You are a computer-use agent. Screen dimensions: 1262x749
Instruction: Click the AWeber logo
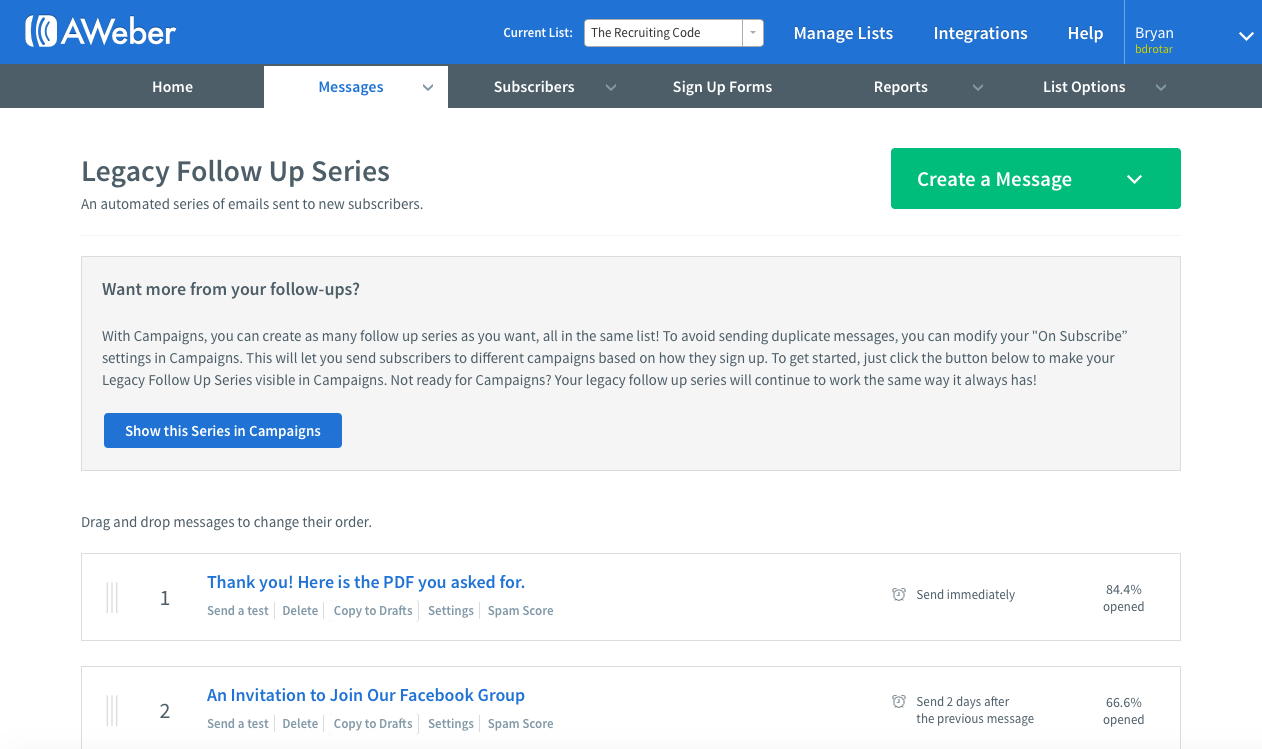click(x=100, y=32)
